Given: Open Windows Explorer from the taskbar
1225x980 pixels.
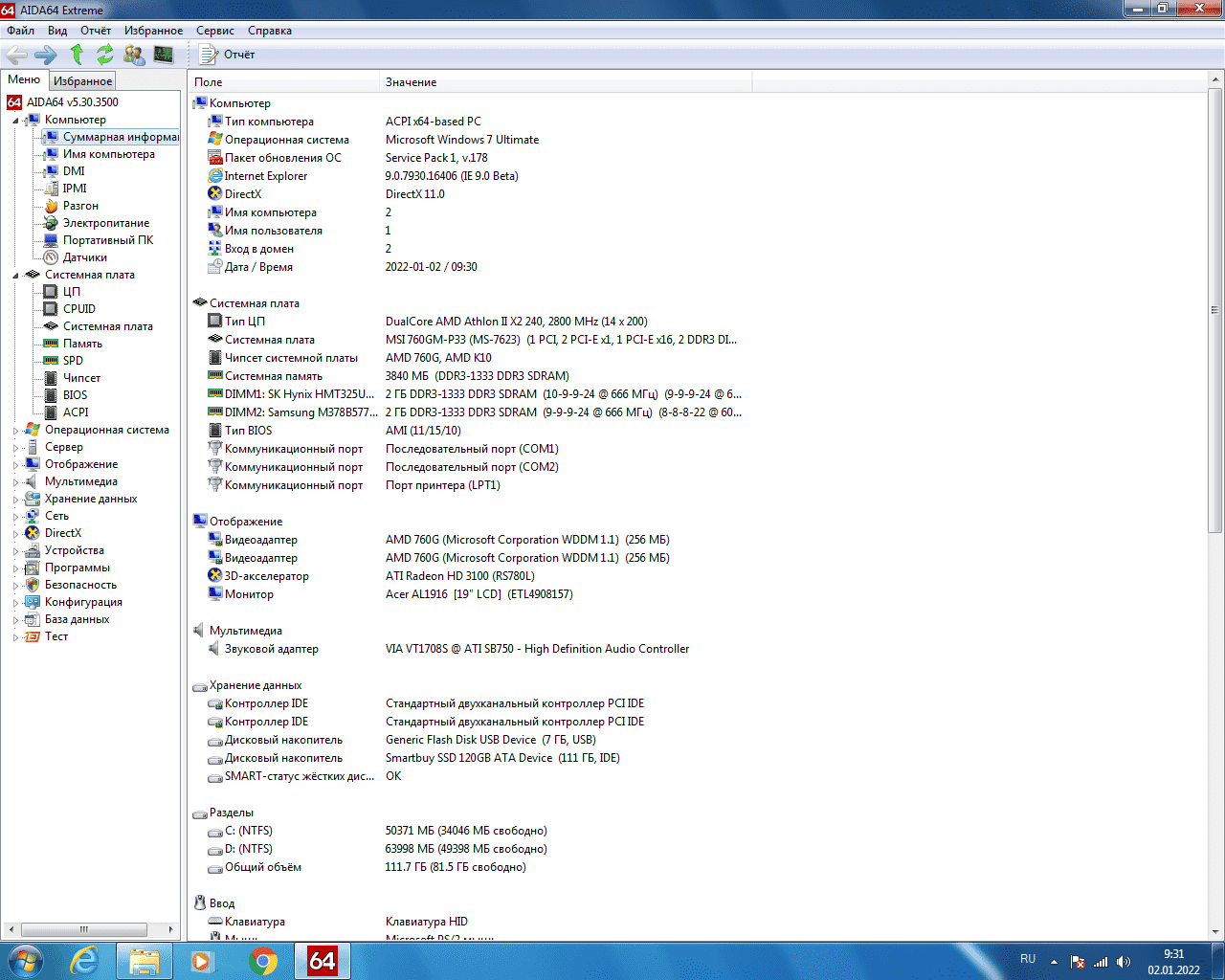Looking at the screenshot, I should tap(145, 961).
